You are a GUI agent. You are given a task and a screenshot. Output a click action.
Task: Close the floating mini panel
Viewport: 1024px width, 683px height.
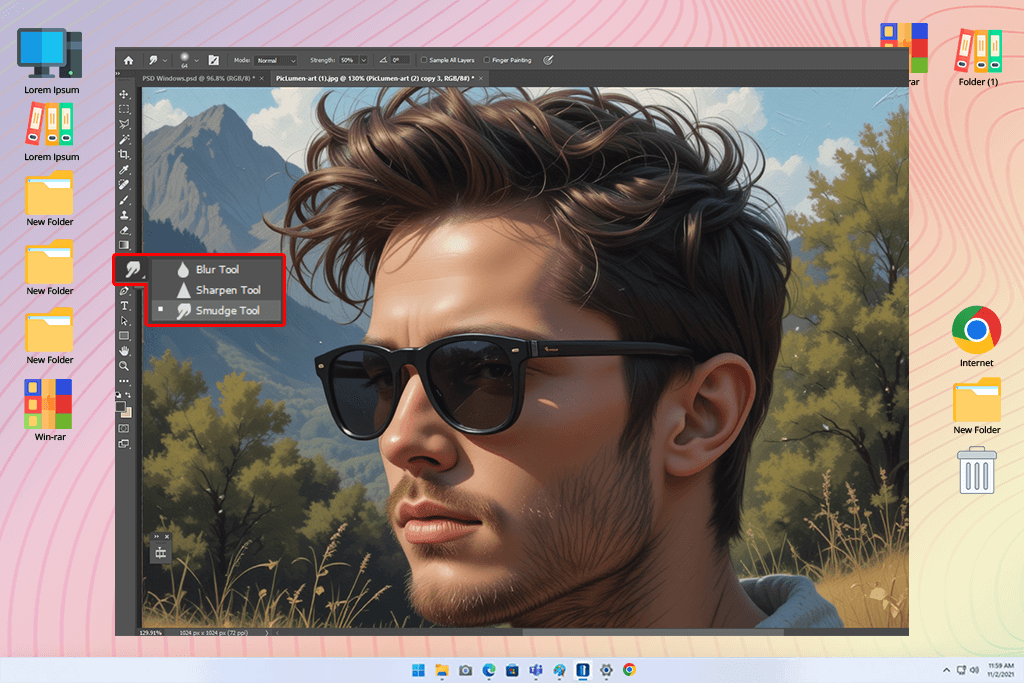[x=167, y=537]
